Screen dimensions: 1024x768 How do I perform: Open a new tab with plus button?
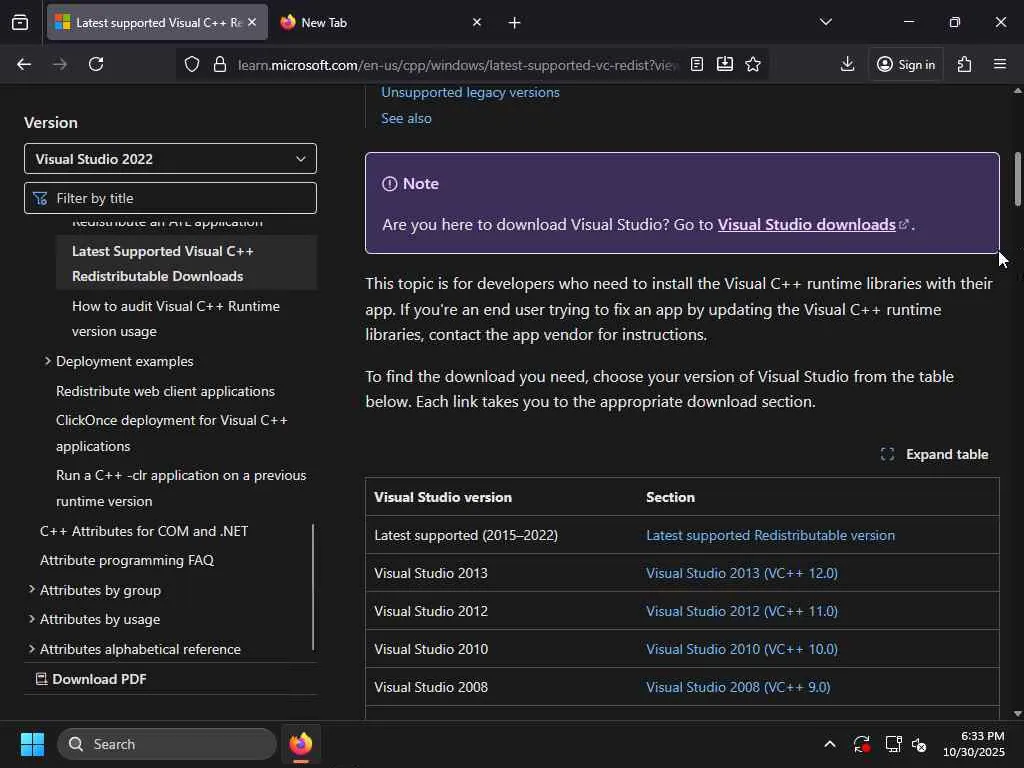(x=515, y=23)
